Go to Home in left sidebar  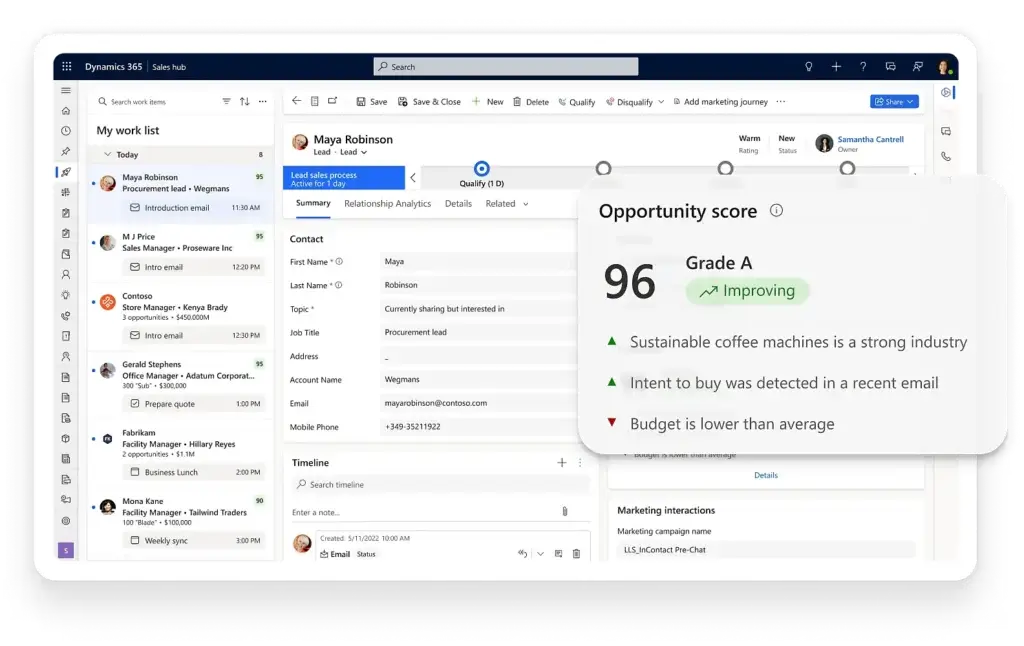tap(66, 110)
